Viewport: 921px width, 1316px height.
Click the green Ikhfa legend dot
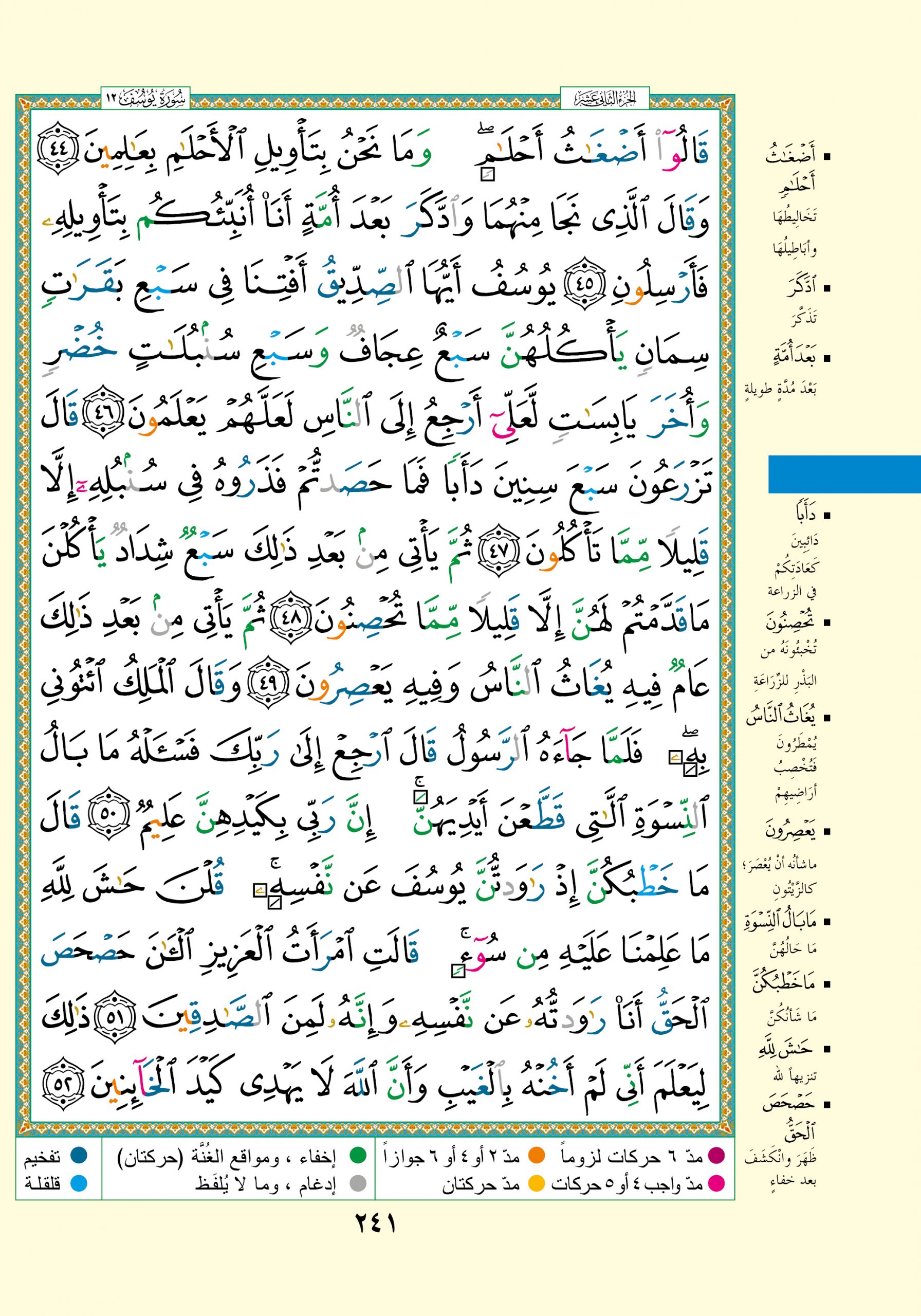[x=358, y=1156]
